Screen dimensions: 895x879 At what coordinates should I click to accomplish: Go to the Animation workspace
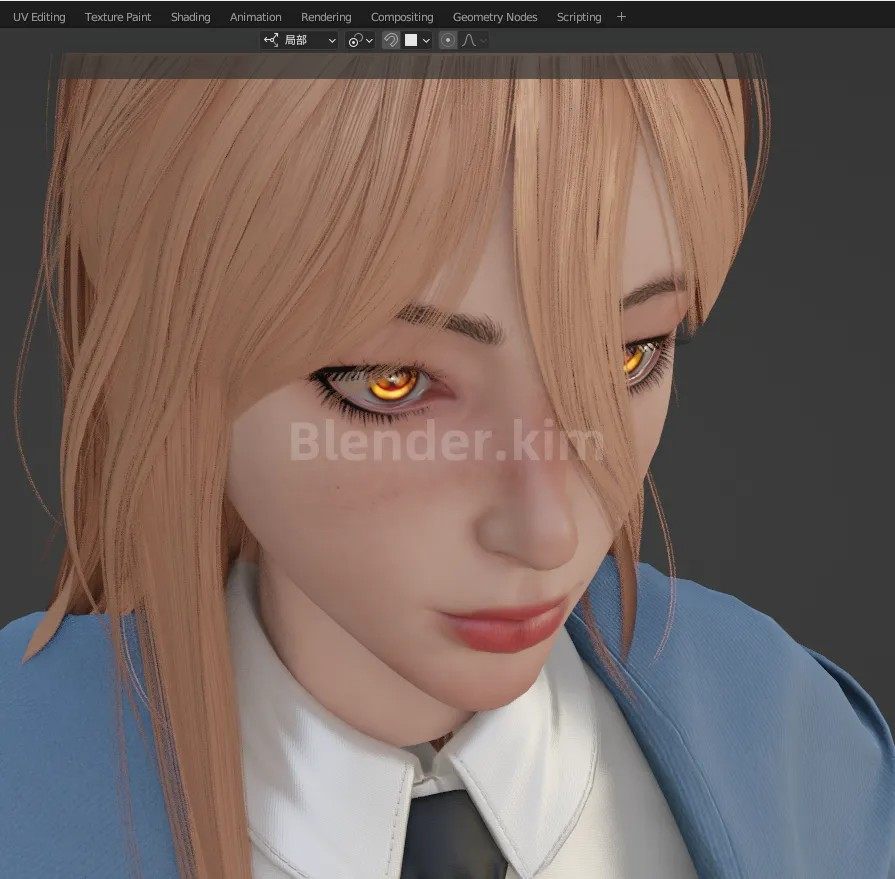(x=255, y=17)
